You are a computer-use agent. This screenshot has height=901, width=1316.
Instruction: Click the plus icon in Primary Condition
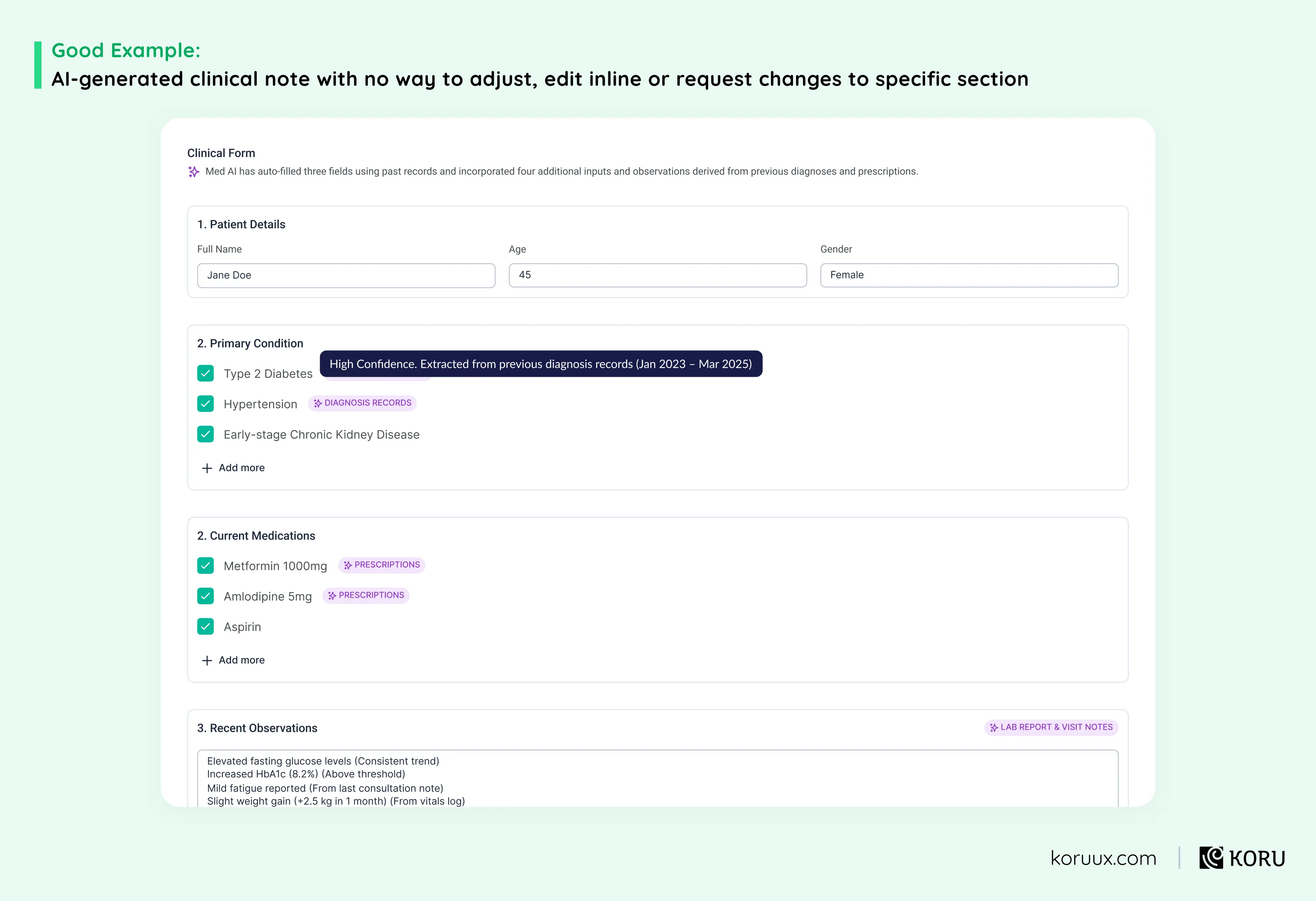207,468
